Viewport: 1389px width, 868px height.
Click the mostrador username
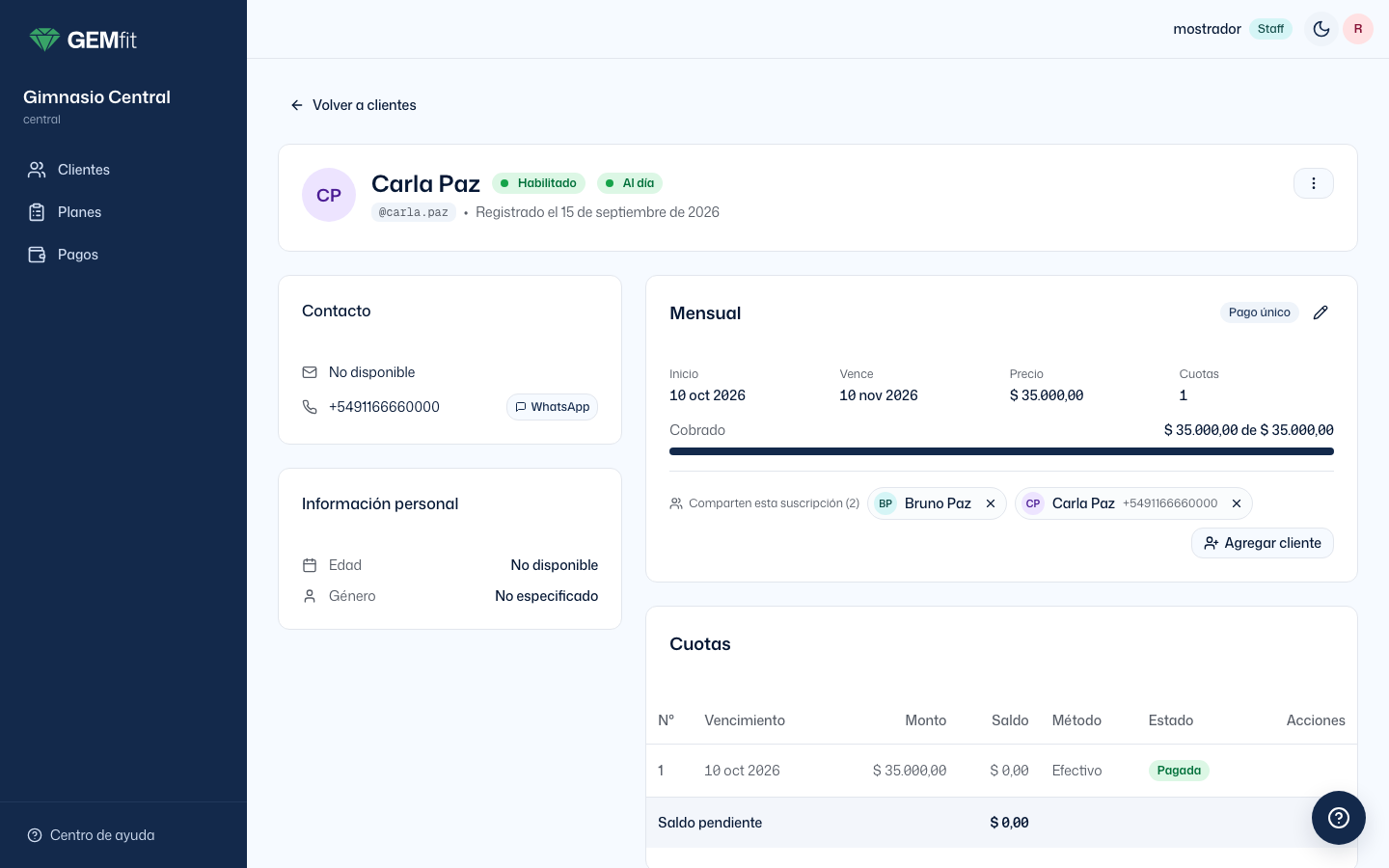pos(1207,29)
